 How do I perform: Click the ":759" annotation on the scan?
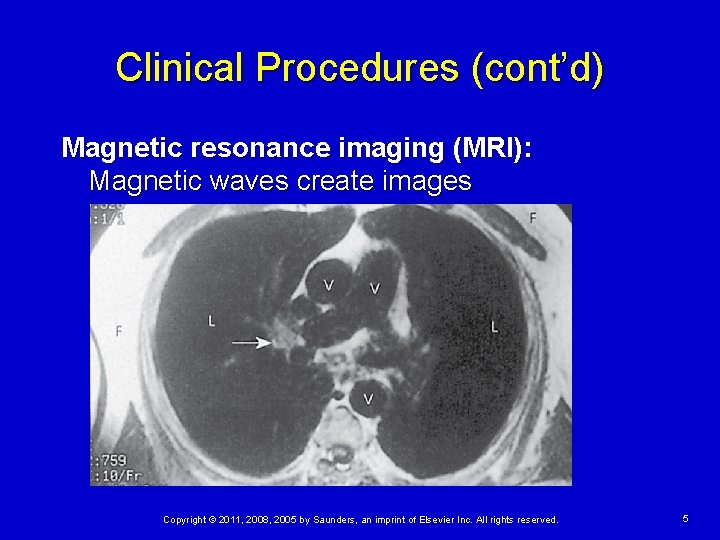109,460
